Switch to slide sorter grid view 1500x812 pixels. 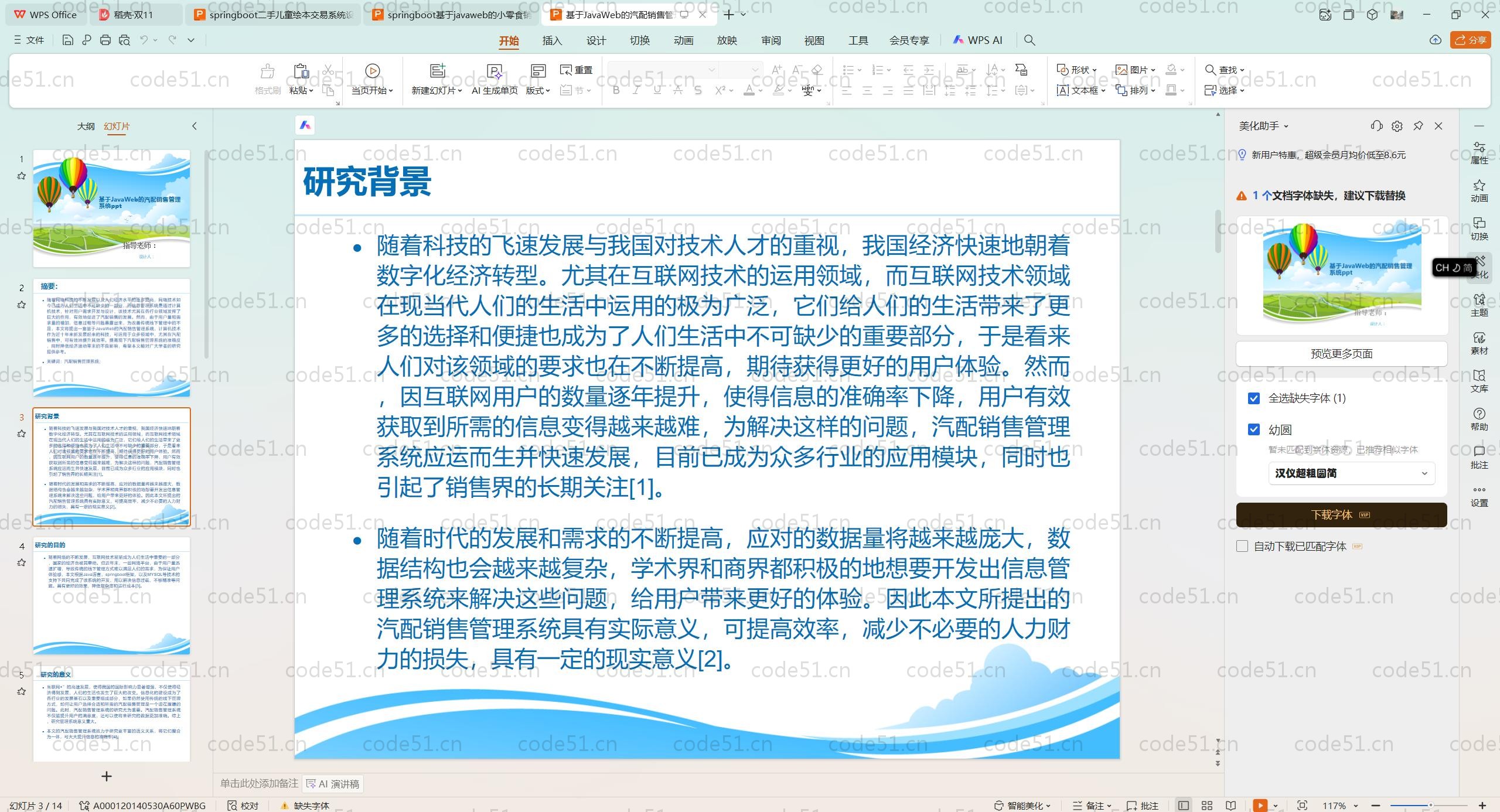(x=1207, y=806)
